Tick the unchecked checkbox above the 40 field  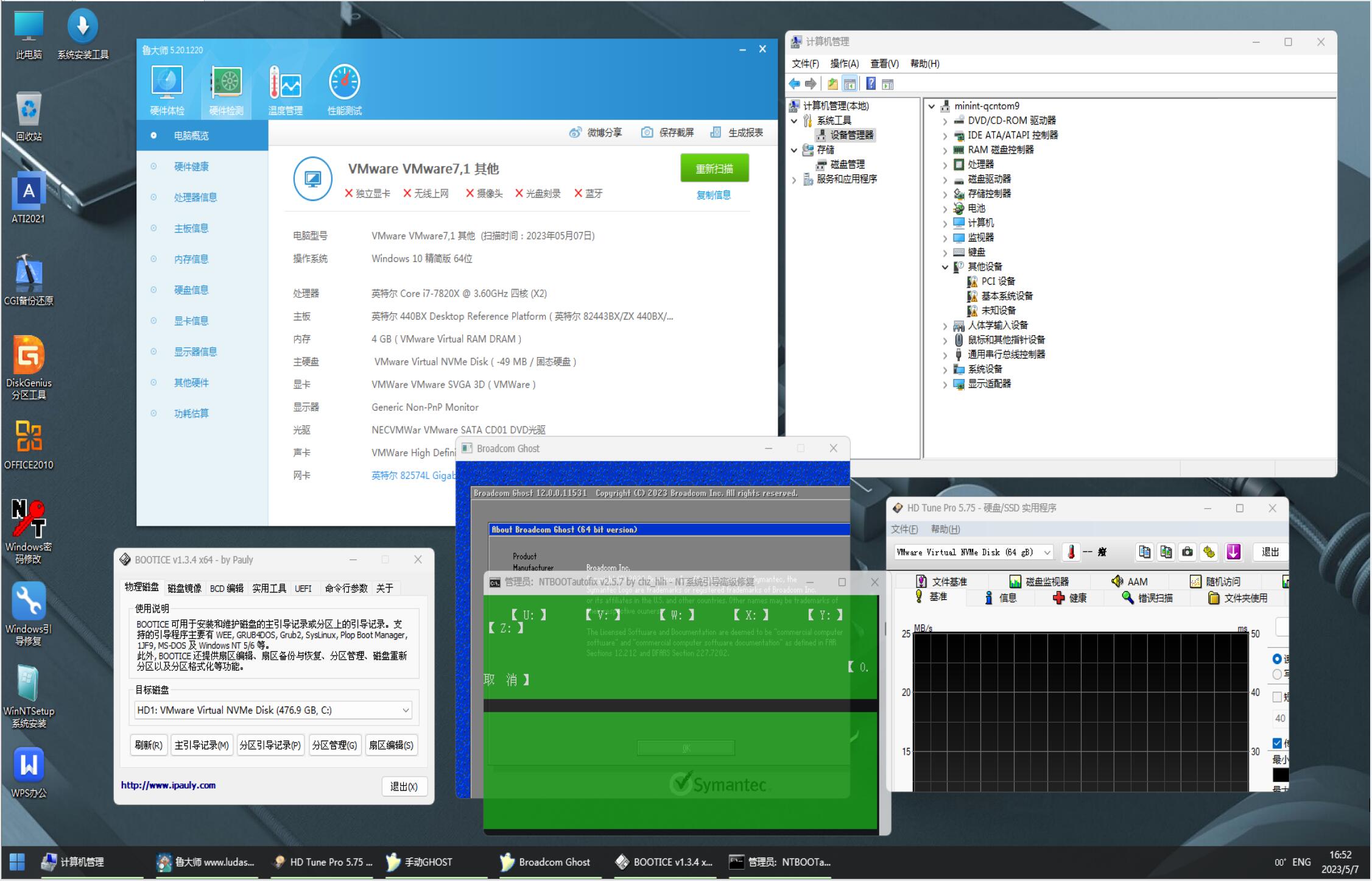coord(1277,696)
